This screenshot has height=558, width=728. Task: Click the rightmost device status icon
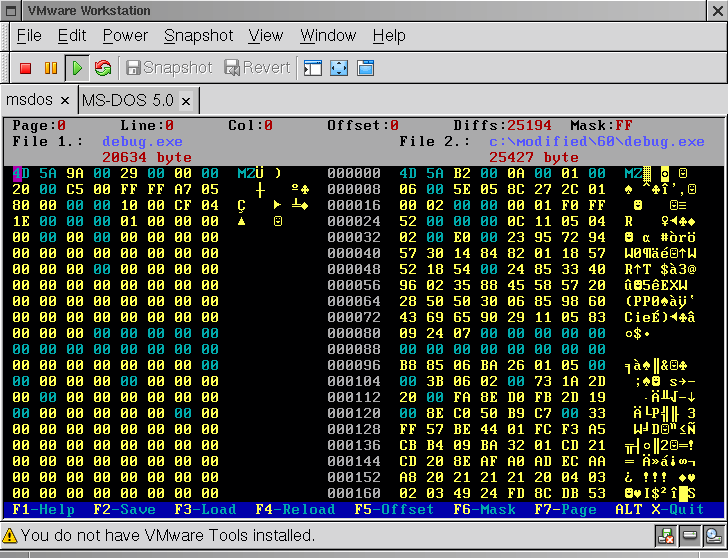[713, 536]
